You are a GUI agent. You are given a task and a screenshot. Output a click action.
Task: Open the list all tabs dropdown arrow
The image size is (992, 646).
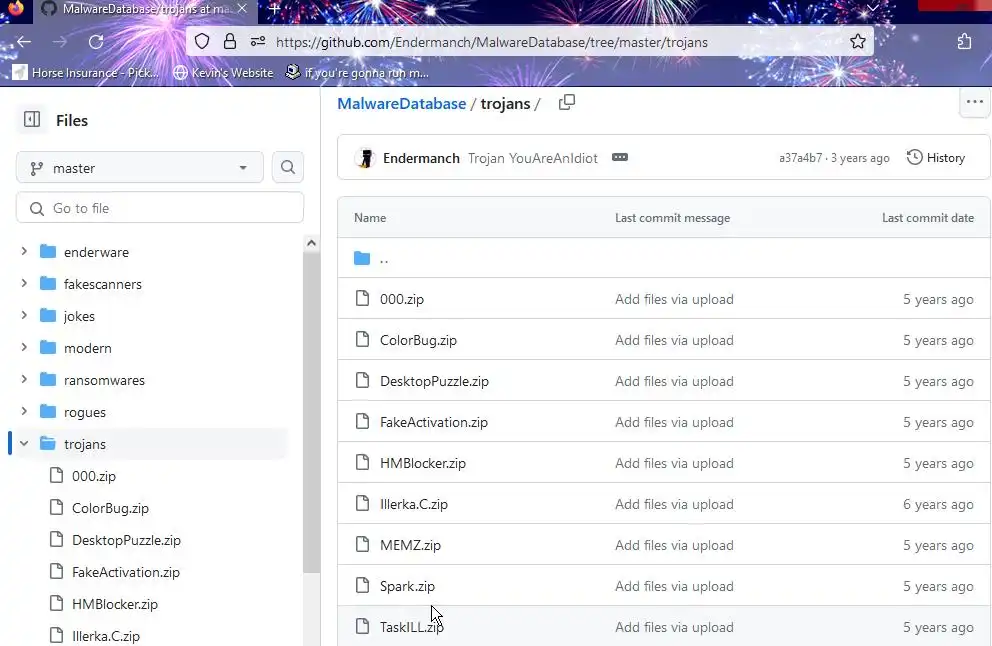click(873, 8)
